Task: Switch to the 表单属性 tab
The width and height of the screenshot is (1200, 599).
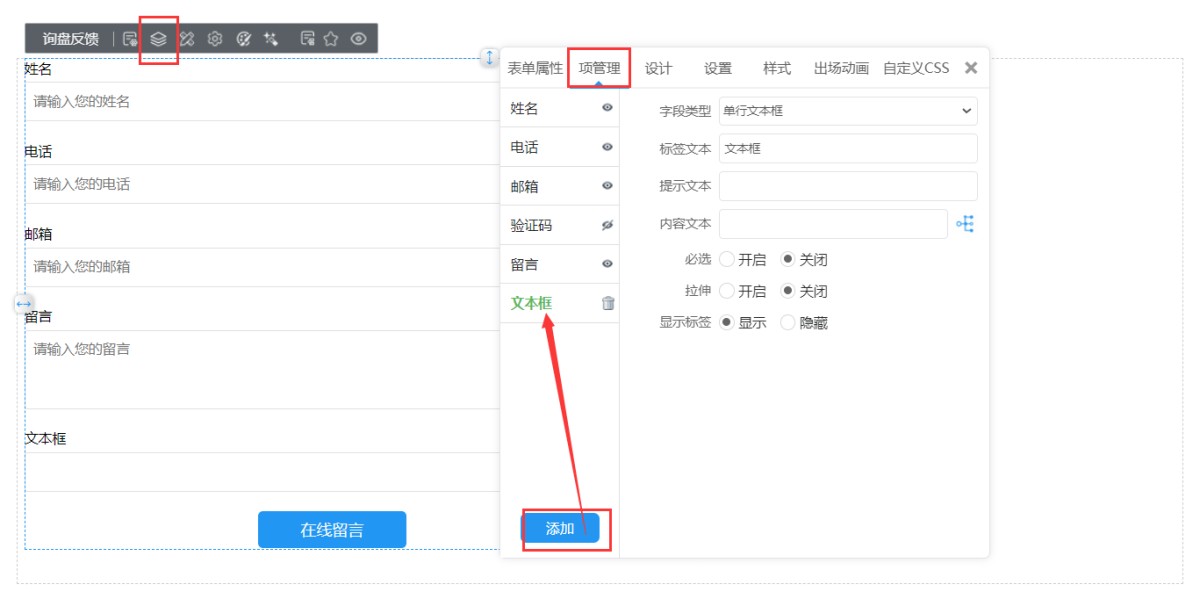Action: click(x=535, y=68)
